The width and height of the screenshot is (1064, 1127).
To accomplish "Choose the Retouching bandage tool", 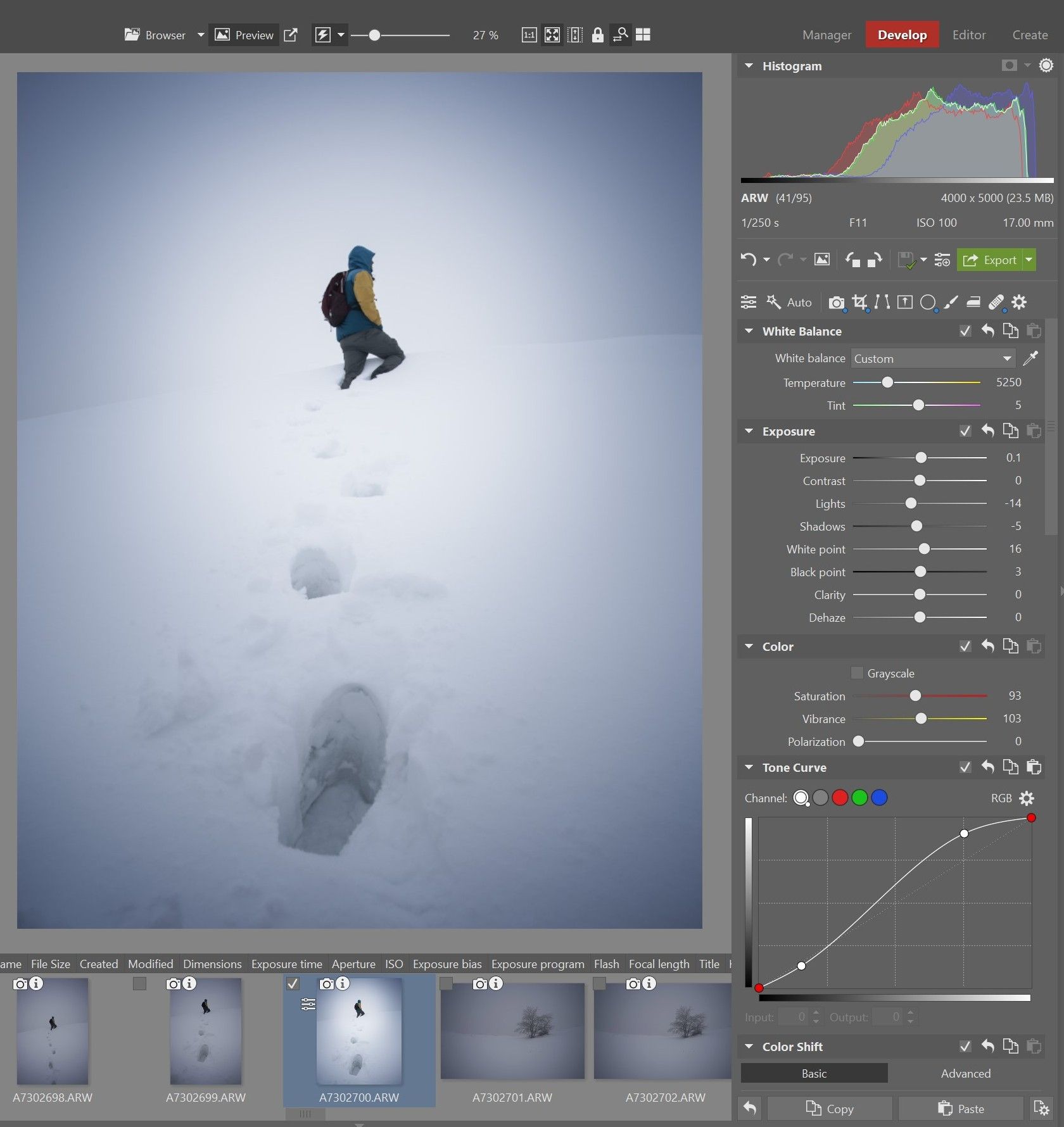I will tap(996, 303).
